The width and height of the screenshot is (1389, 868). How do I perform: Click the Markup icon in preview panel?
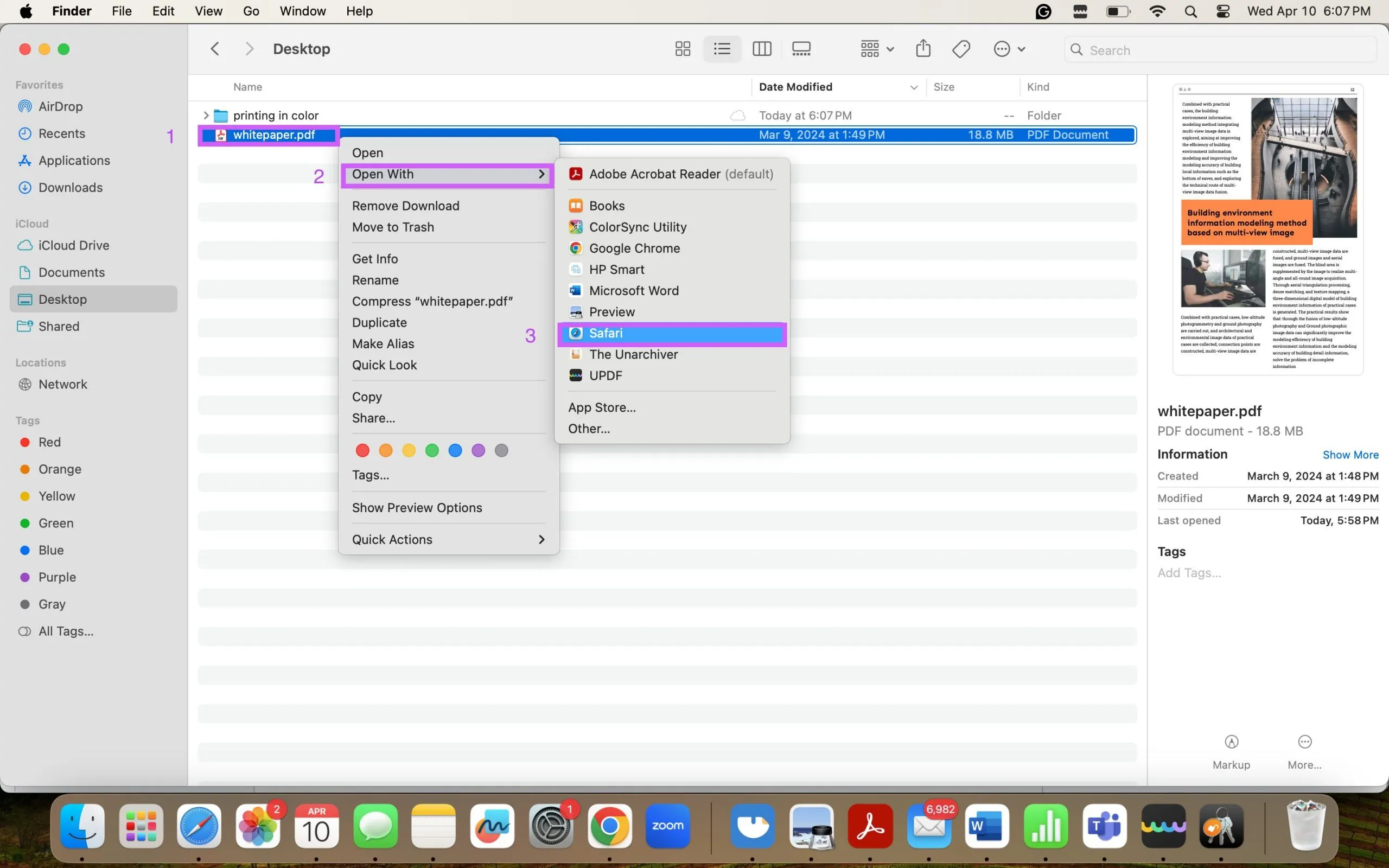1231,742
